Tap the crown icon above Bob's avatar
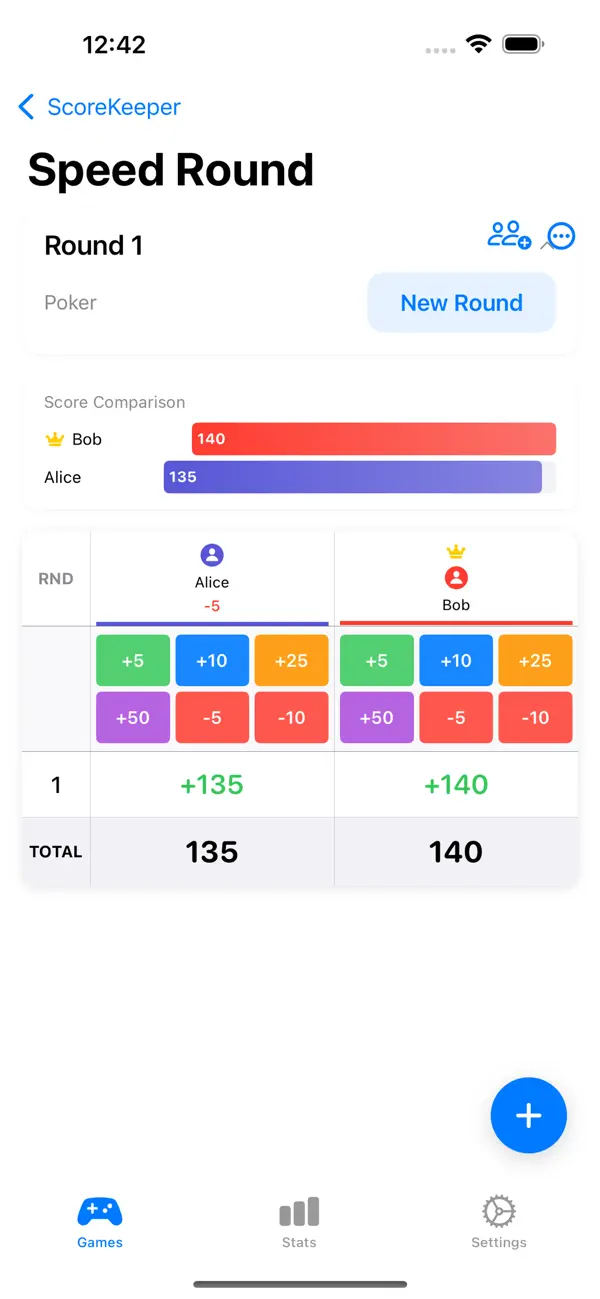Image resolution: width=600 pixels, height=1299 pixels. pos(456,552)
